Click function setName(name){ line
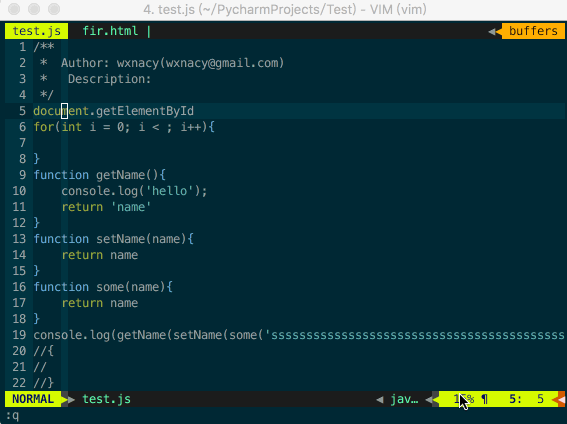The width and height of the screenshot is (567, 424). [114, 239]
